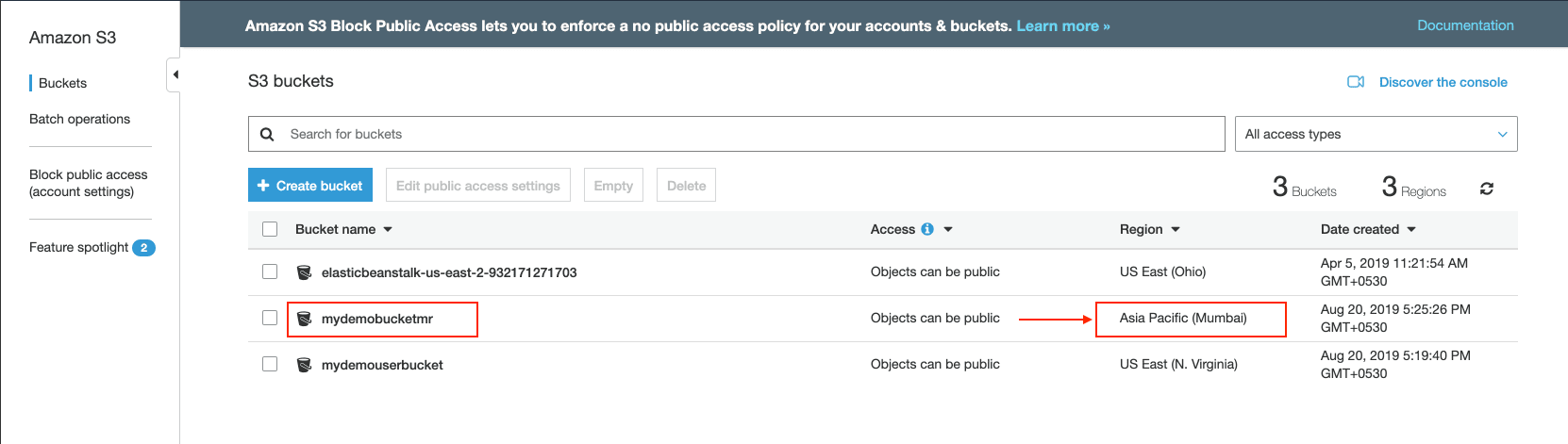This screenshot has height=444, width=1568.
Task: Click into the Search for buckets field
Action: [x=736, y=134]
